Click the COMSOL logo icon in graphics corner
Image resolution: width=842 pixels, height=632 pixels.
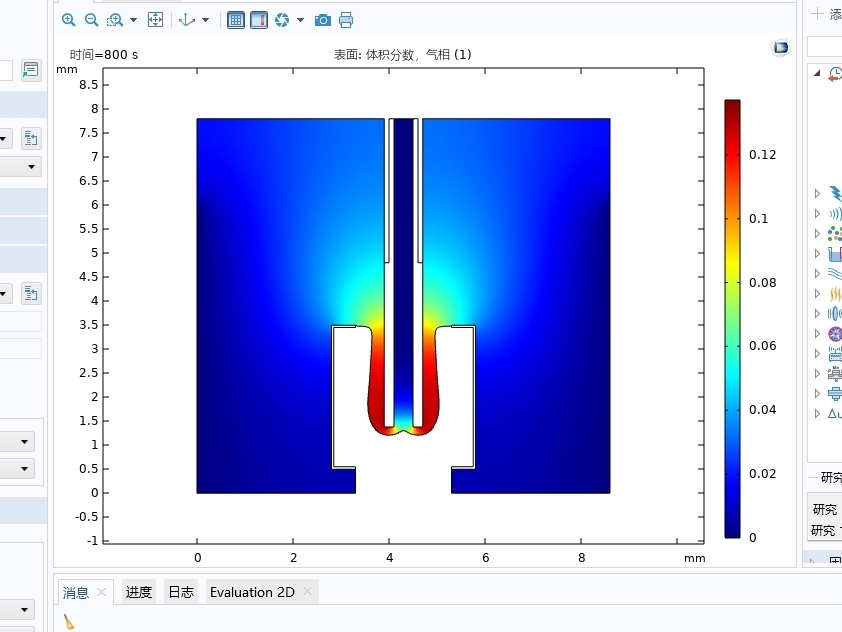(x=781, y=48)
